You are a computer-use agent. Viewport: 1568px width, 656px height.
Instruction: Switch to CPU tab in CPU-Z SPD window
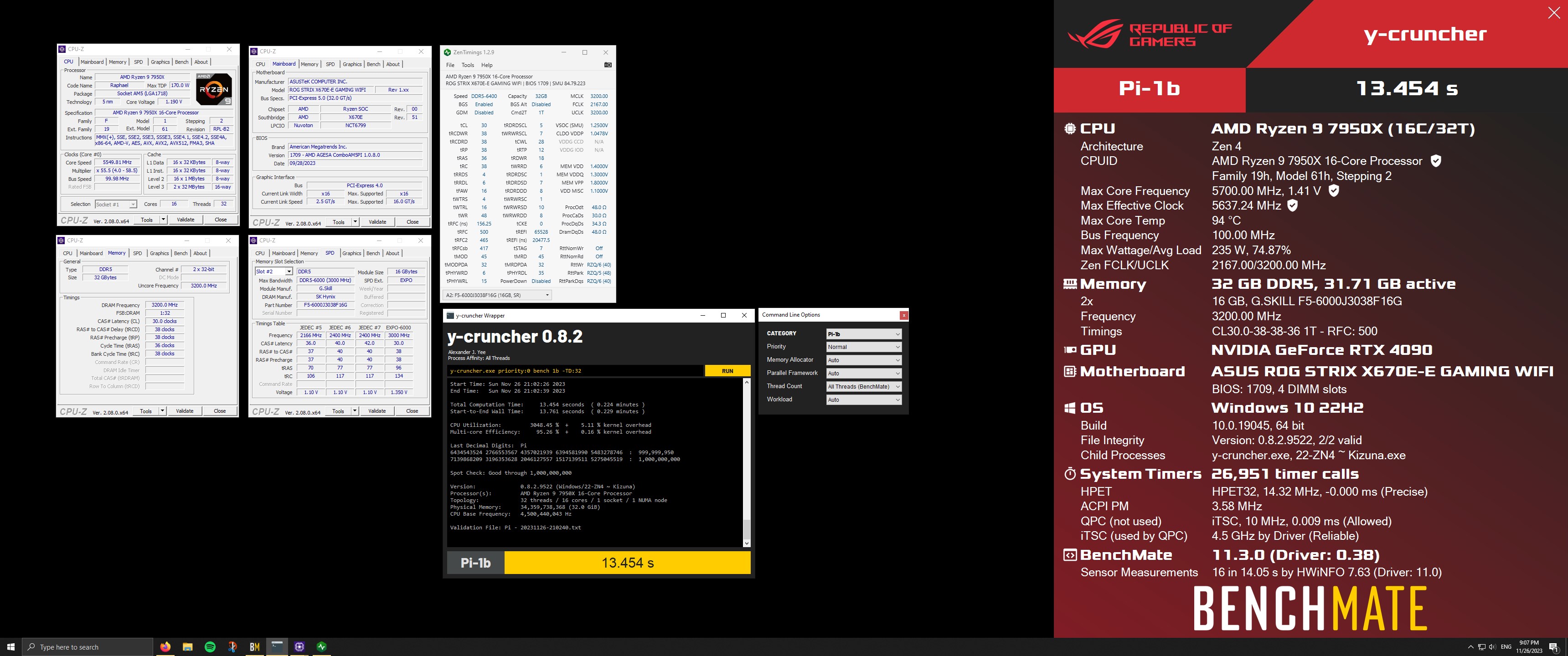pyautogui.click(x=260, y=253)
